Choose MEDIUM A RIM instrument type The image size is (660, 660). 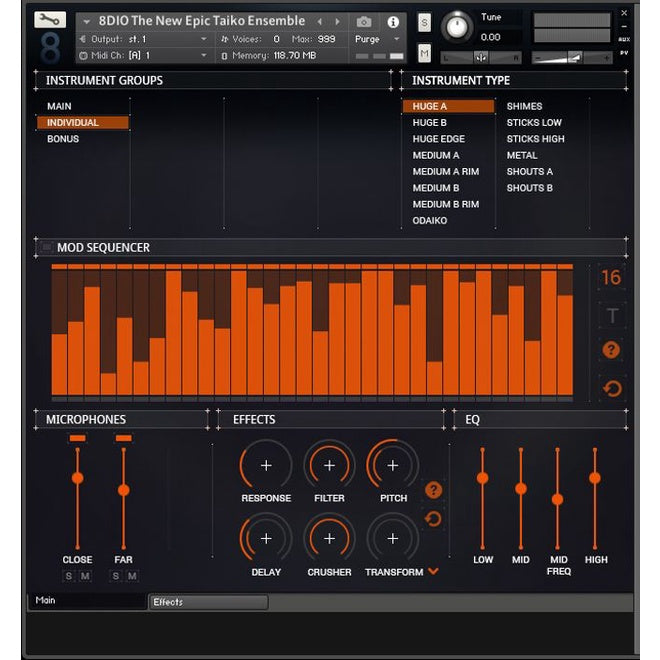(x=446, y=172)
